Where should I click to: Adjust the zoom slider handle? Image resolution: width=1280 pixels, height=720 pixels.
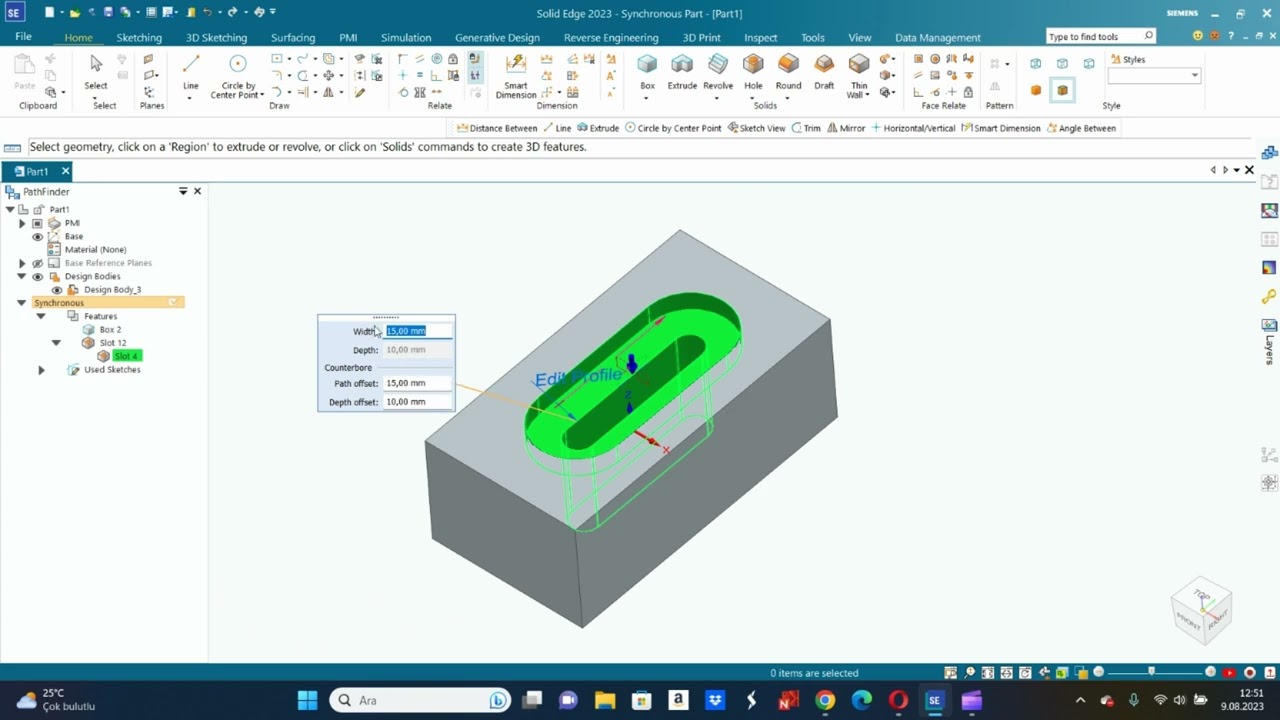pos(1151,672)
